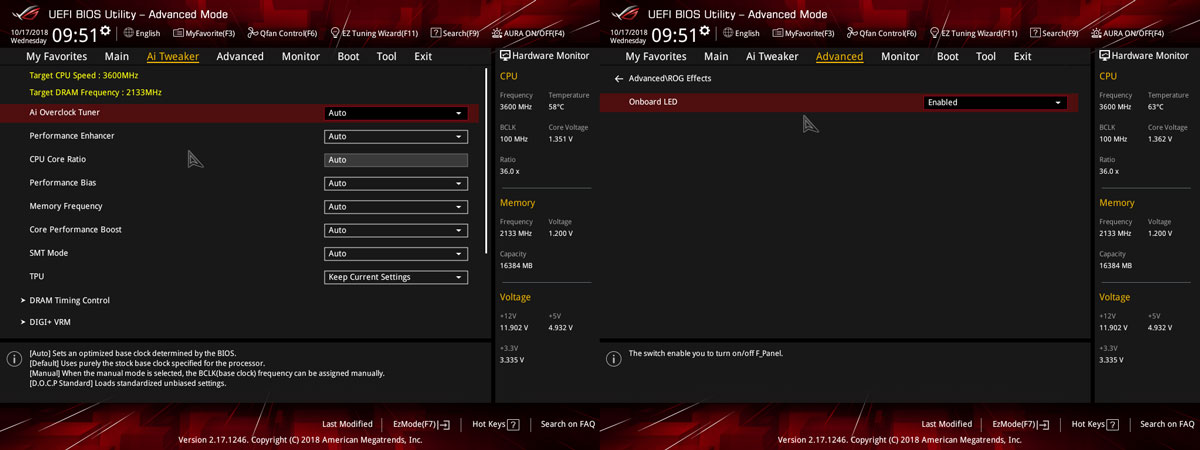Open the Performance Enhancer dropdown
Screen dimensions: 1200x450
(396, 136)
